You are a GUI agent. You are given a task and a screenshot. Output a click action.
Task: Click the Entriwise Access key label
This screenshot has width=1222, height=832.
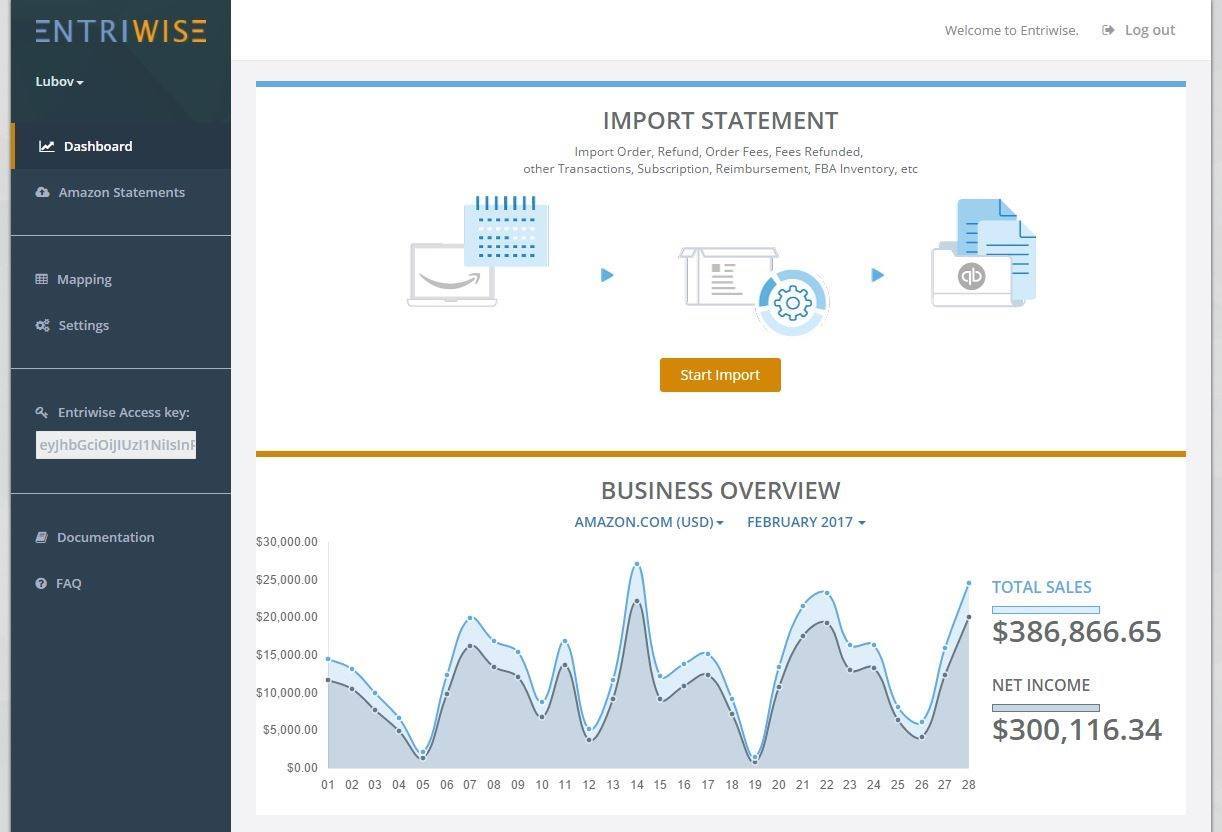click(x=124, y=412)
